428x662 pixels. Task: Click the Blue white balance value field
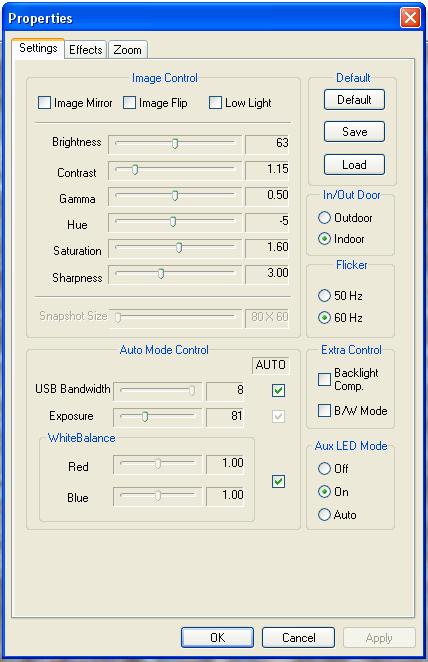point(225,495)
